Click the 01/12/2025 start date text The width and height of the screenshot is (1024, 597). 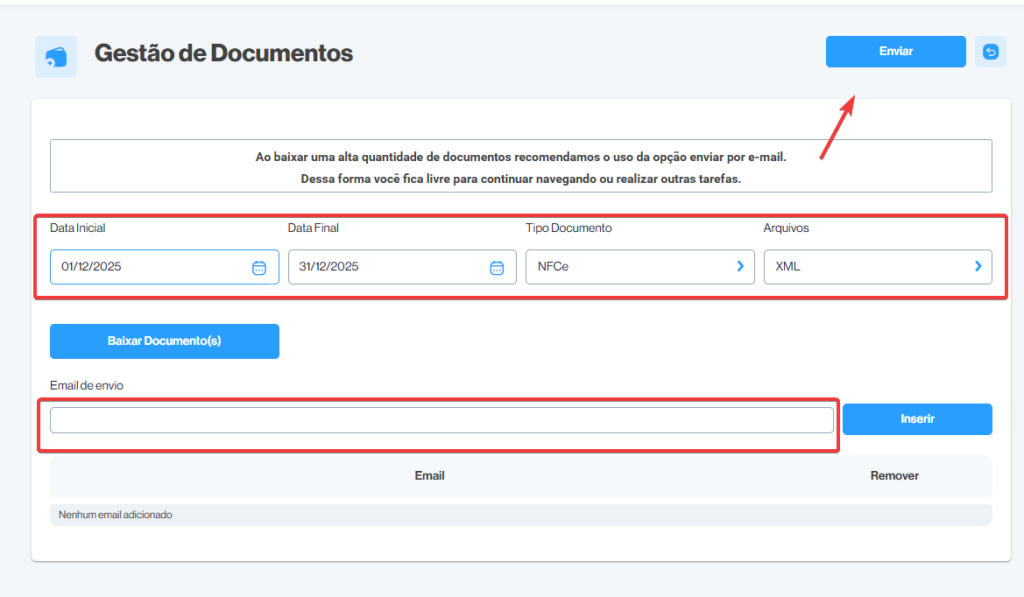click(x=92, y=267)
